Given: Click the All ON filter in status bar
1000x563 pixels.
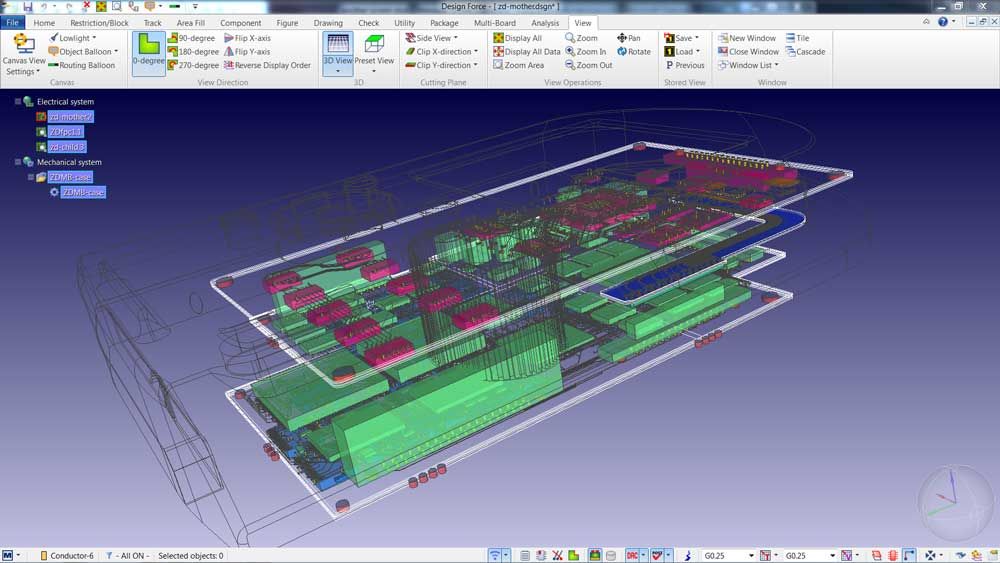Looking at the screenshot, I should click(127, 556).
